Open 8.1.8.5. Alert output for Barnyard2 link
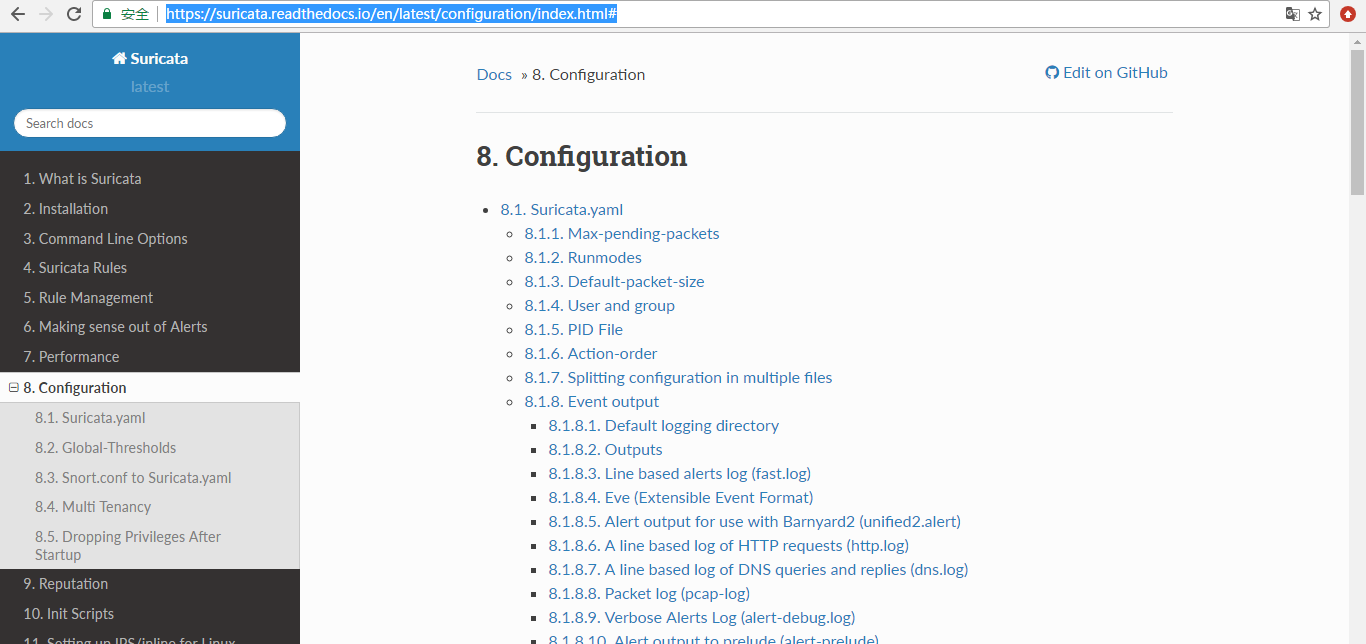Viewport: 1366px width, 644px height. [755, 522]
